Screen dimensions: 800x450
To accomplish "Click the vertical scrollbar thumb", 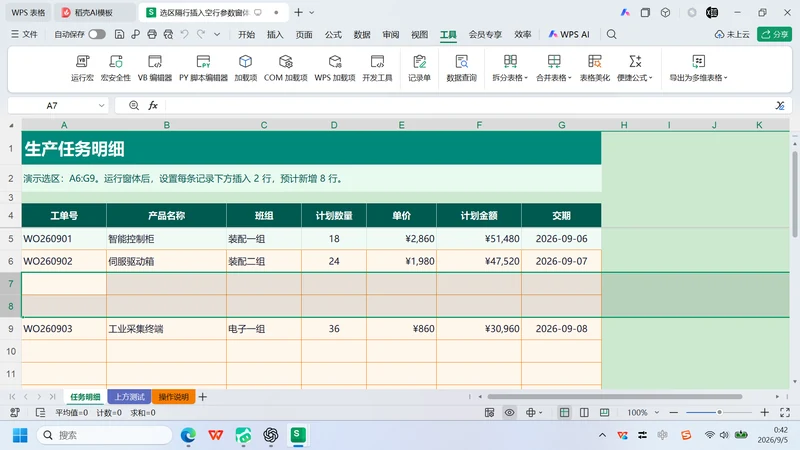I will [x=794, y=194].
